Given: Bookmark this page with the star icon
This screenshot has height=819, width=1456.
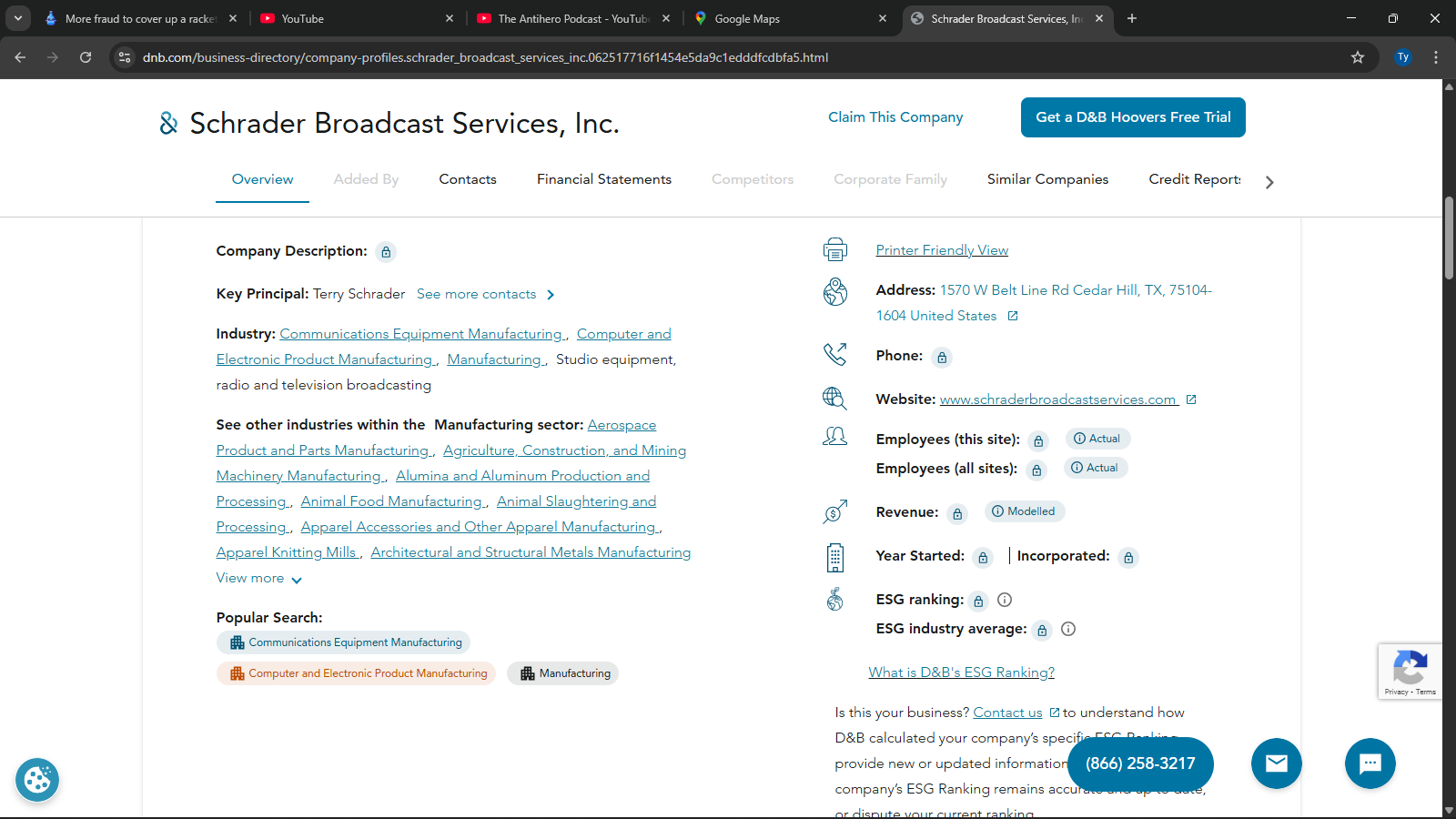Looking at the screenshot, I should pyautogui.click(x=1358, y=57).
